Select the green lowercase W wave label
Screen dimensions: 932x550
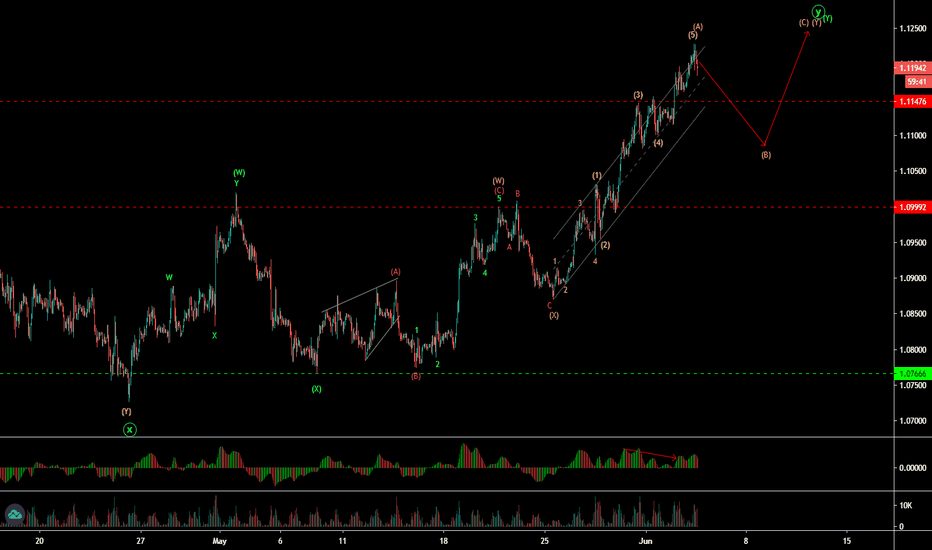[x=169, y=278]
